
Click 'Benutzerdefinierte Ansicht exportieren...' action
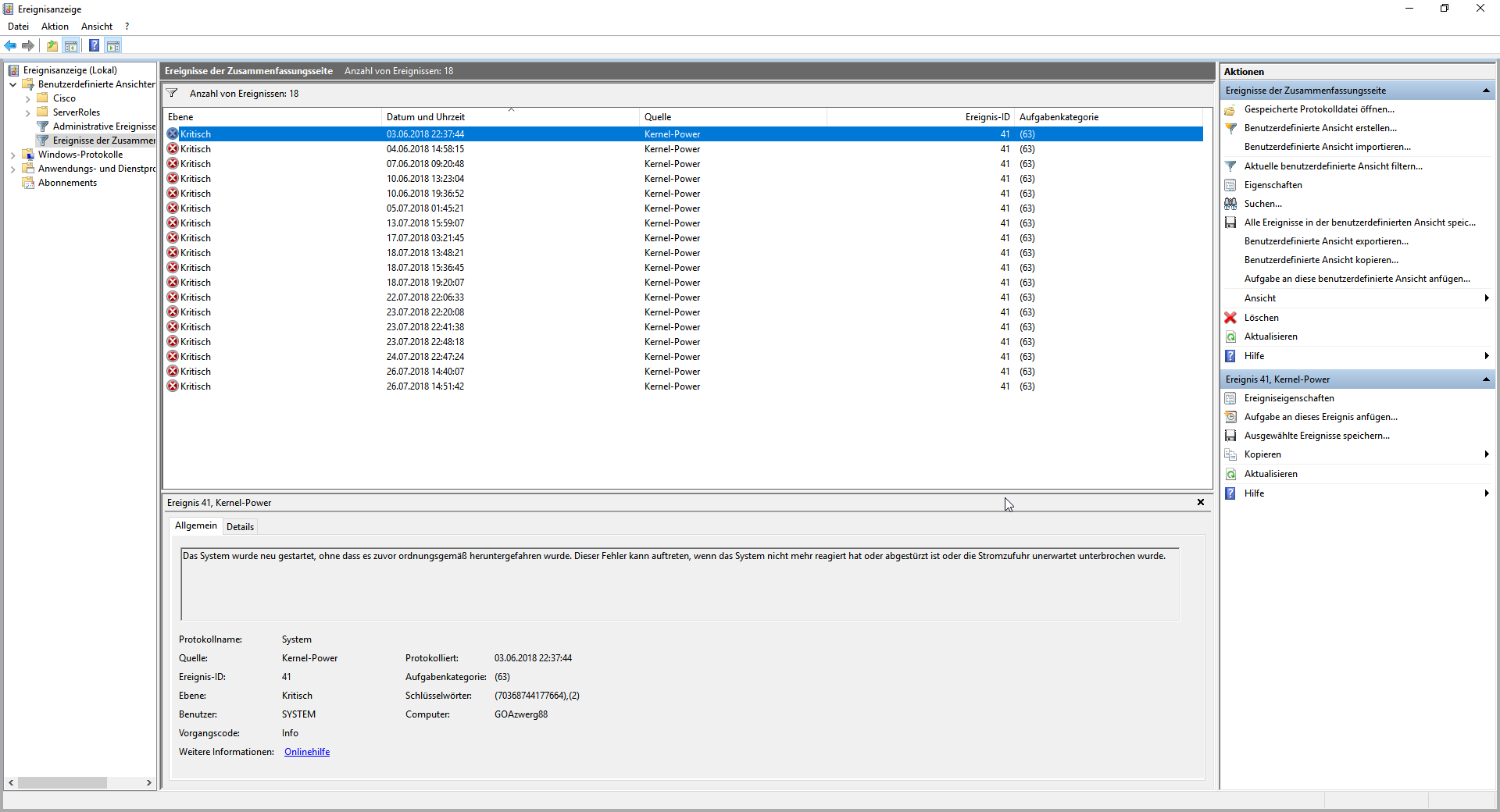pyautogui.click(x=1327, y=241)
